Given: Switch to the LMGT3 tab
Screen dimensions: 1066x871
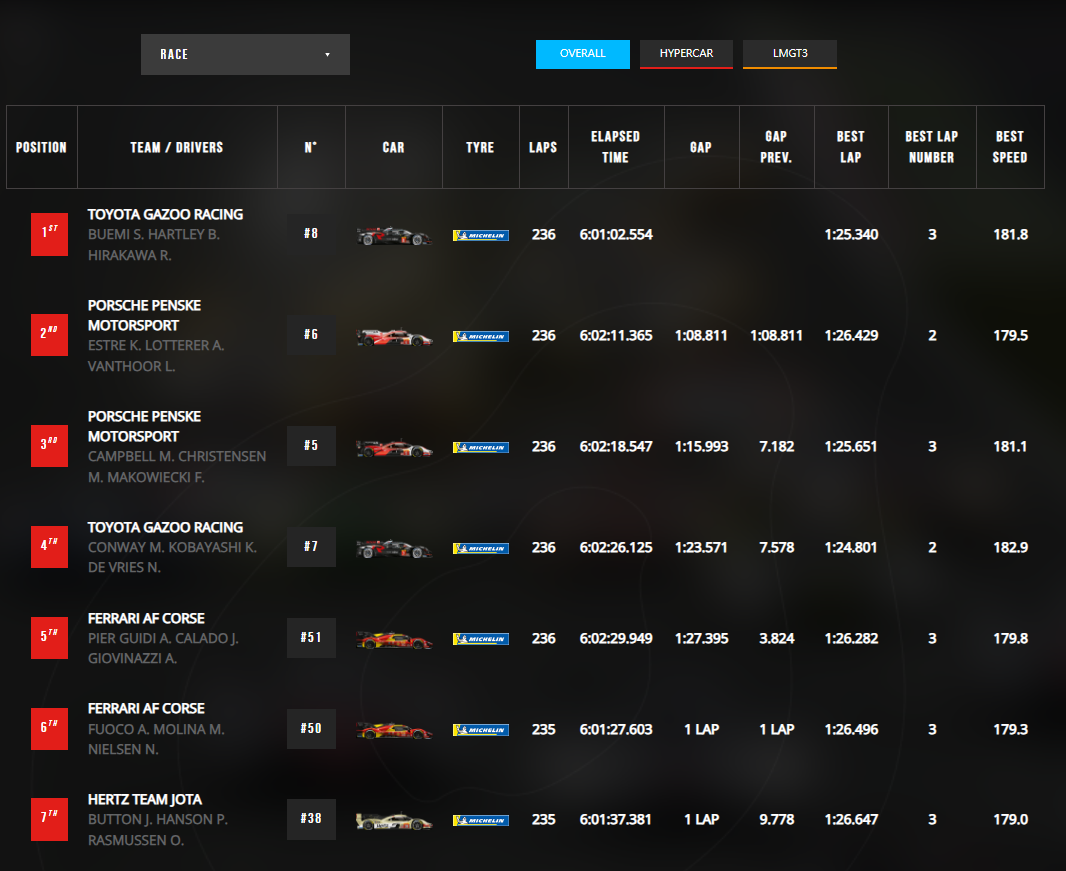Looking at the screenshot, I should point(790,54).
